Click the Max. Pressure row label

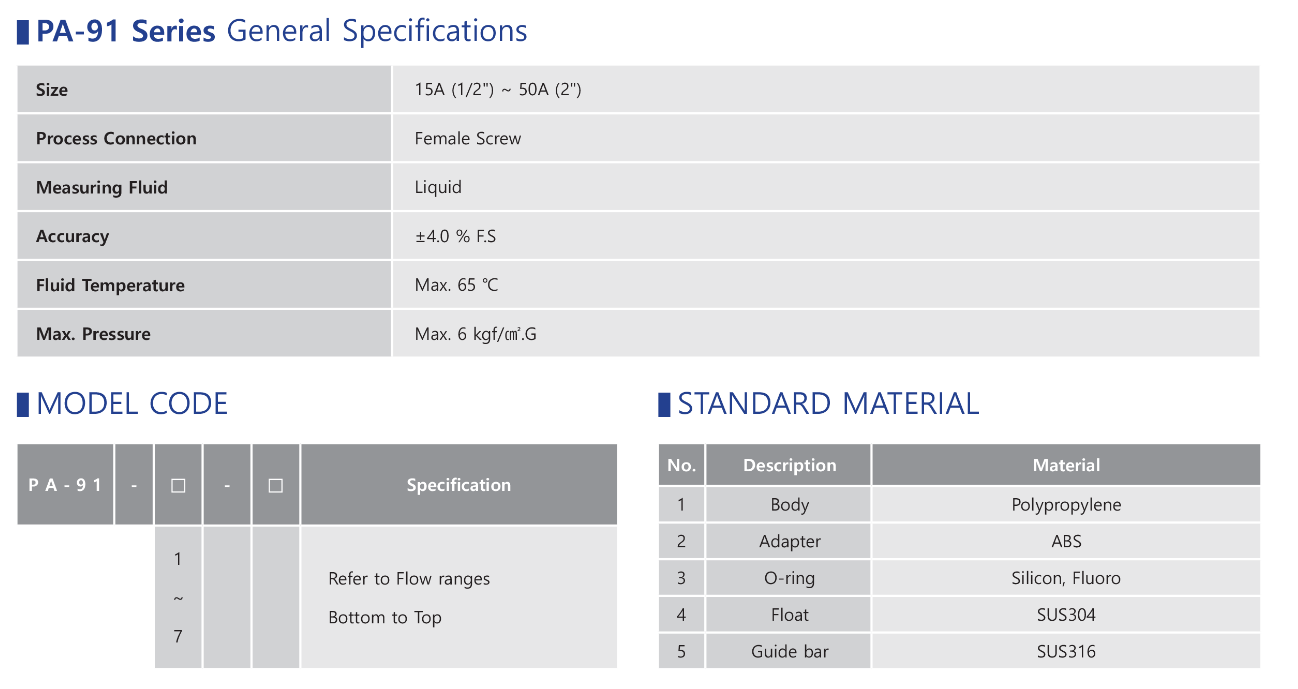pos(204,334)
